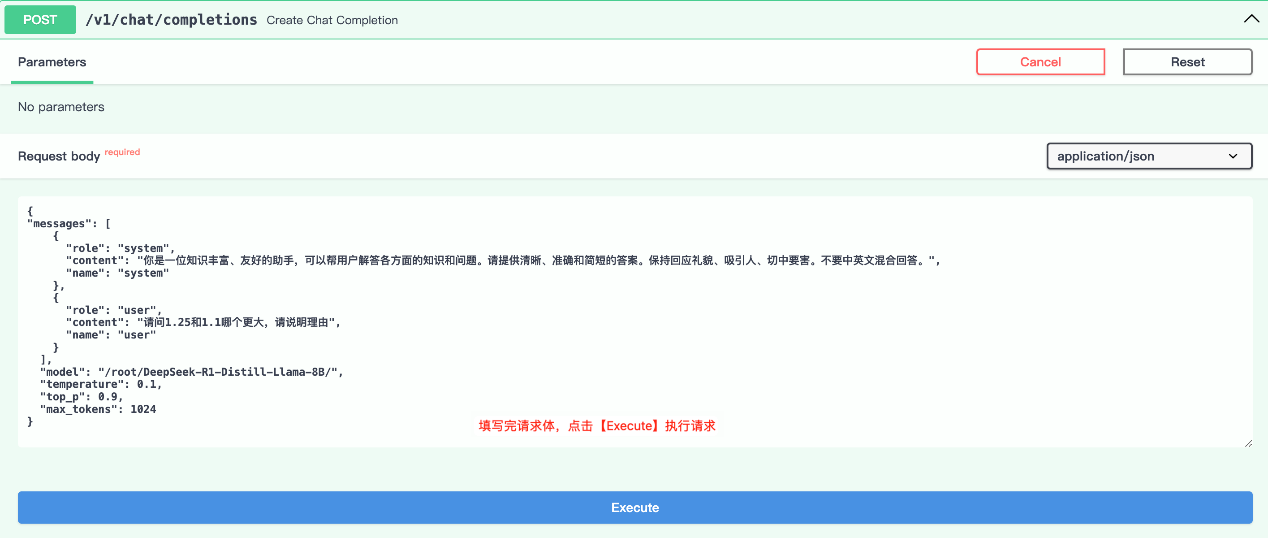Click the Request body section label
This screenshot has width=1268, height=538.
59,156
